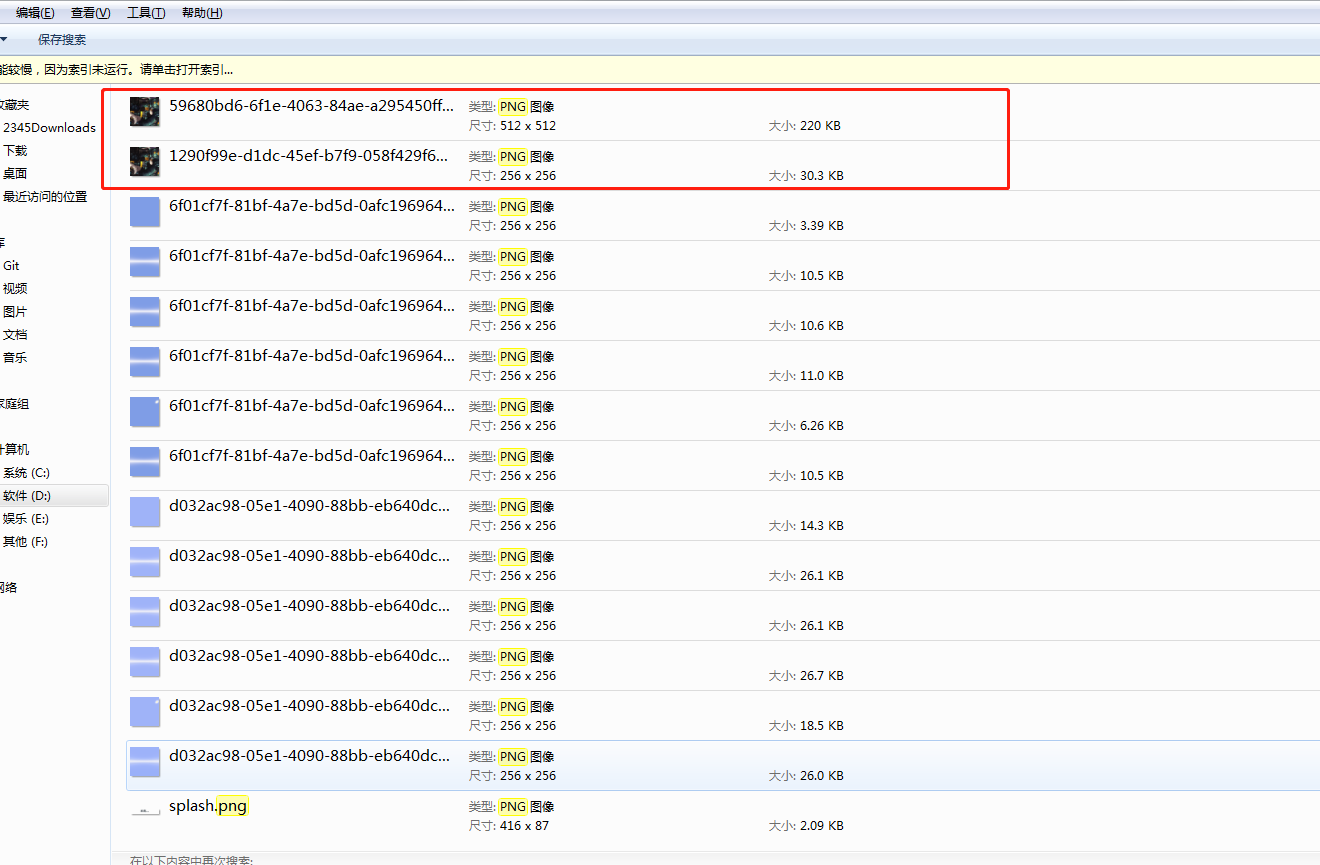Open the 查看(V) menu

[91, 13]
